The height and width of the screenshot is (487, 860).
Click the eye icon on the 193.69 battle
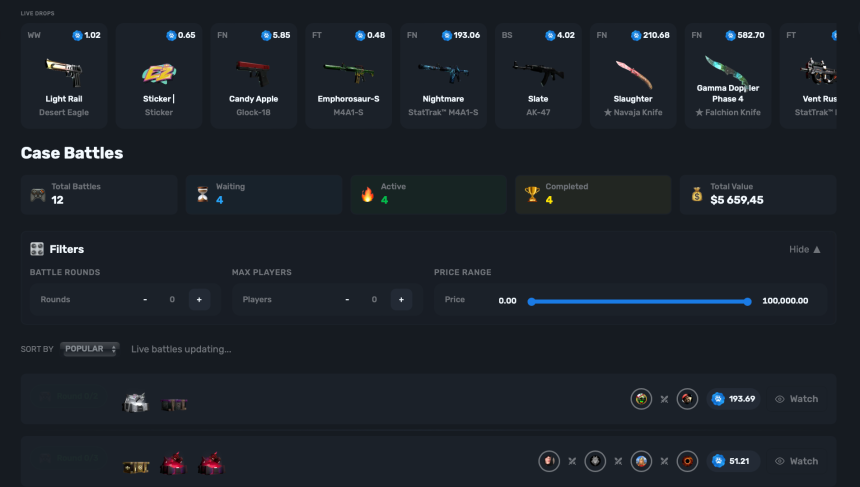click(779, 399)
